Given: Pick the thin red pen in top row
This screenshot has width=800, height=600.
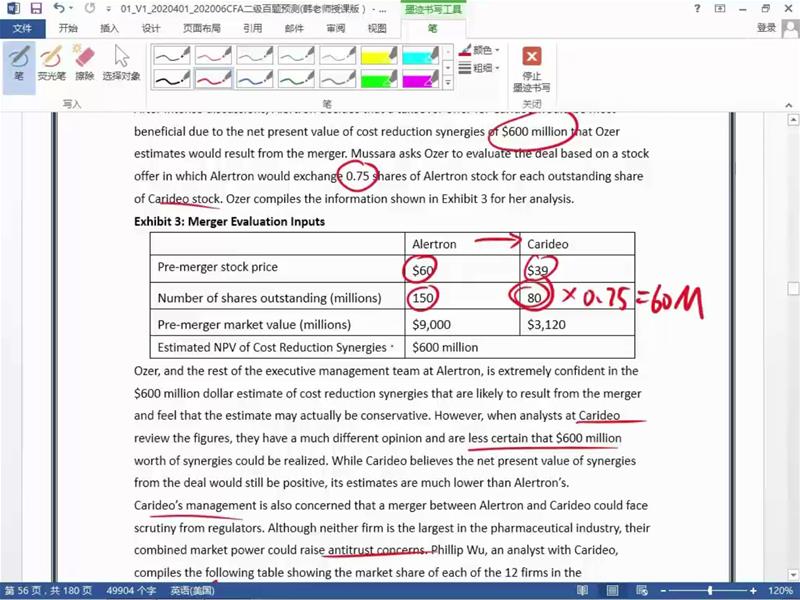Looking at the screenshot, I should (x=213, y=55).
